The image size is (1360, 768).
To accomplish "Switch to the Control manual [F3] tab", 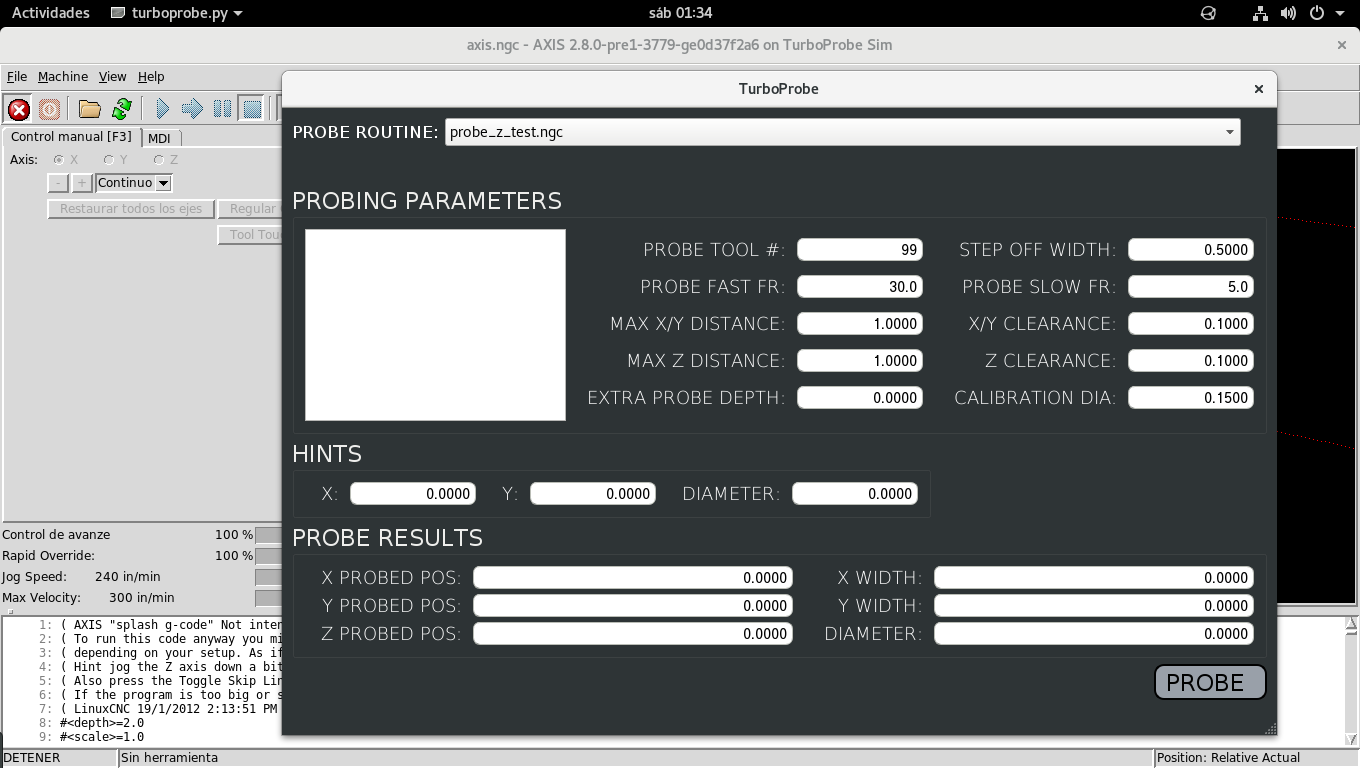I will 71,137.
